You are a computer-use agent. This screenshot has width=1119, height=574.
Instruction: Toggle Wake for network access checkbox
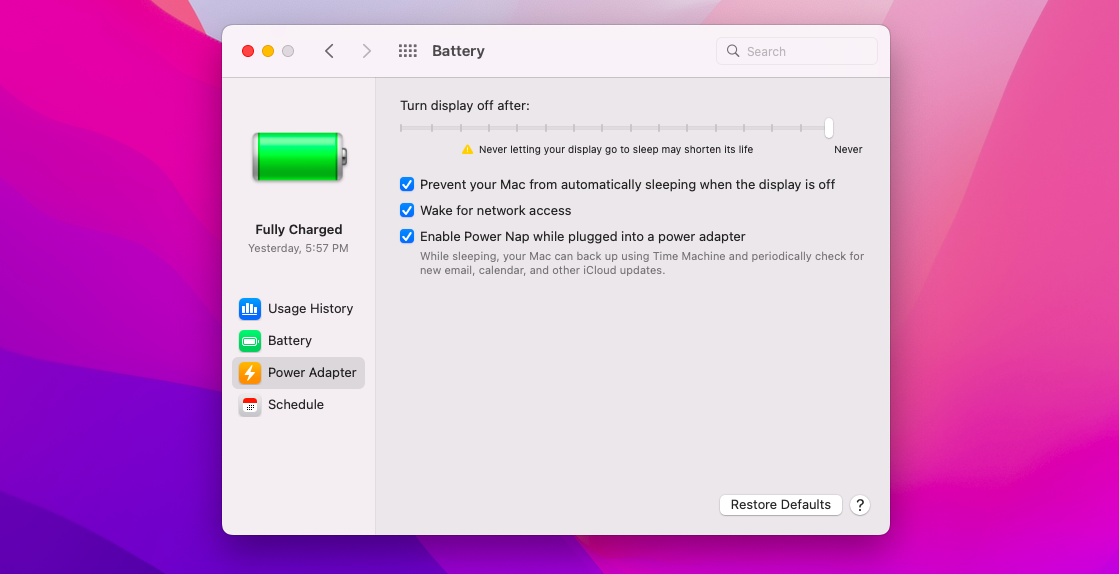pos(407,211)
